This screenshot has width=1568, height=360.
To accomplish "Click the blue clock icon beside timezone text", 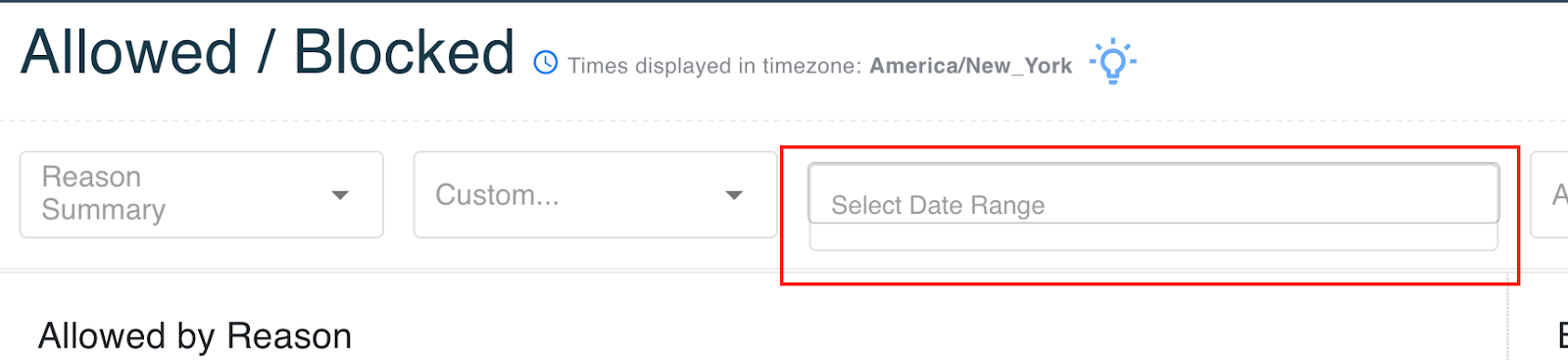I will pos(546,63).
